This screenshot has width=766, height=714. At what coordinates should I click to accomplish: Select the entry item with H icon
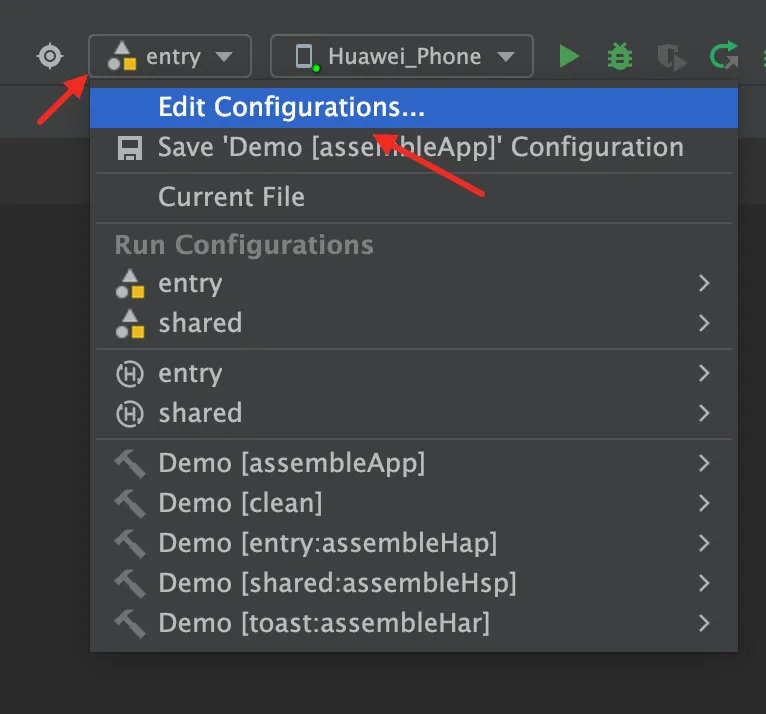pyautogui.click(x=190, y=373)
